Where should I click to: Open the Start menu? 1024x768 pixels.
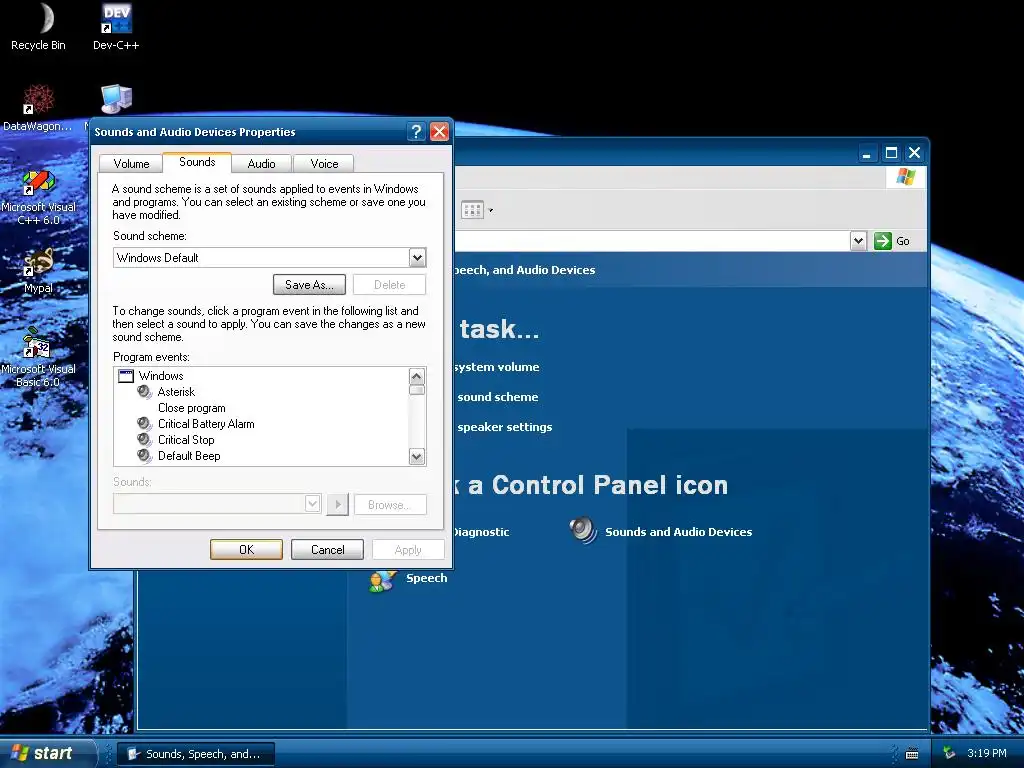coord(44,753)
